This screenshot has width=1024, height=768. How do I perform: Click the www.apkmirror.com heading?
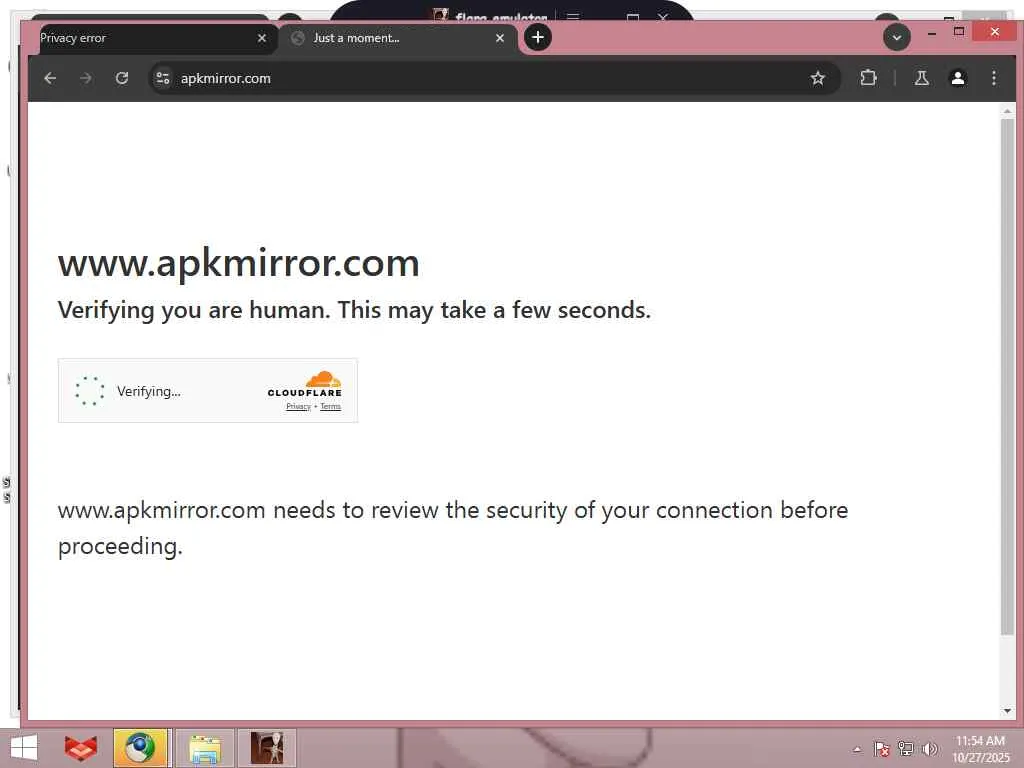coord(238,263)
